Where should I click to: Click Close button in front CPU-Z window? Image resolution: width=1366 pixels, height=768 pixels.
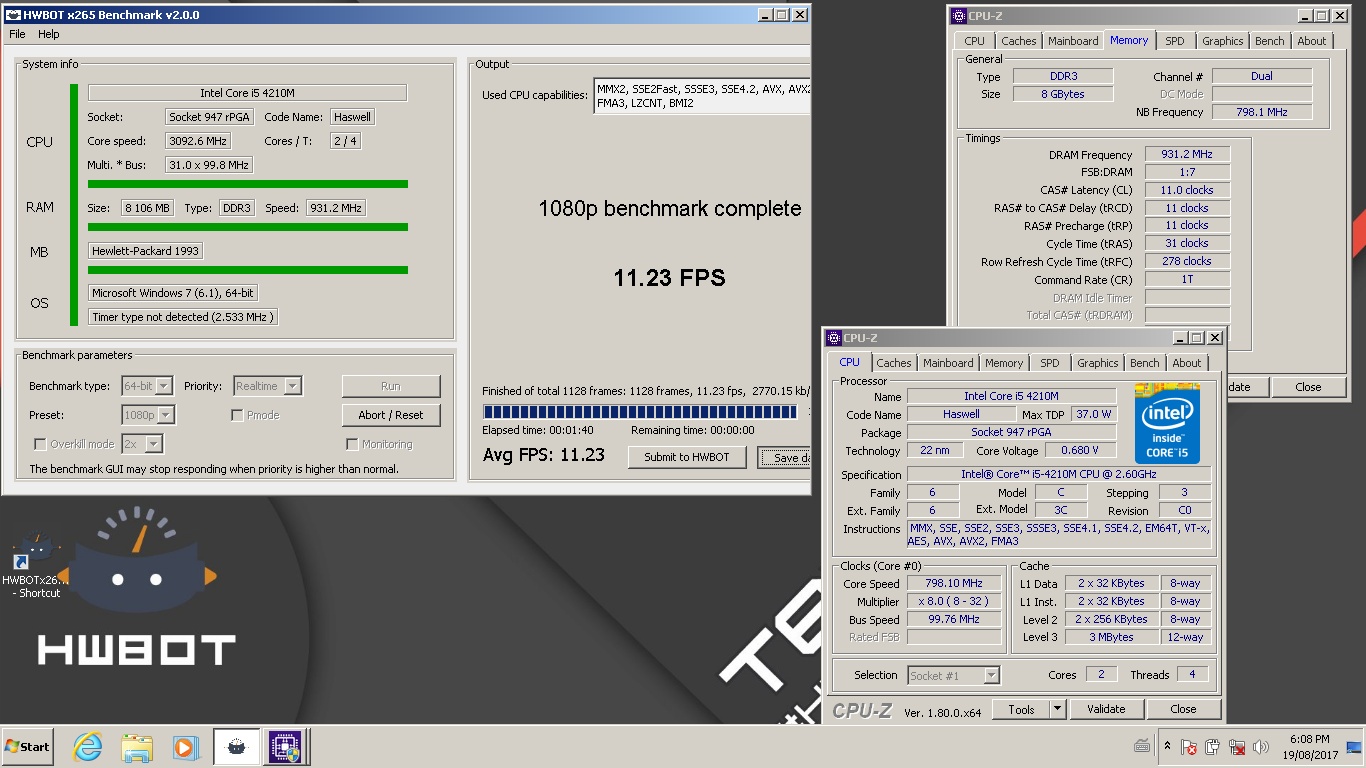pos(1183,709)
